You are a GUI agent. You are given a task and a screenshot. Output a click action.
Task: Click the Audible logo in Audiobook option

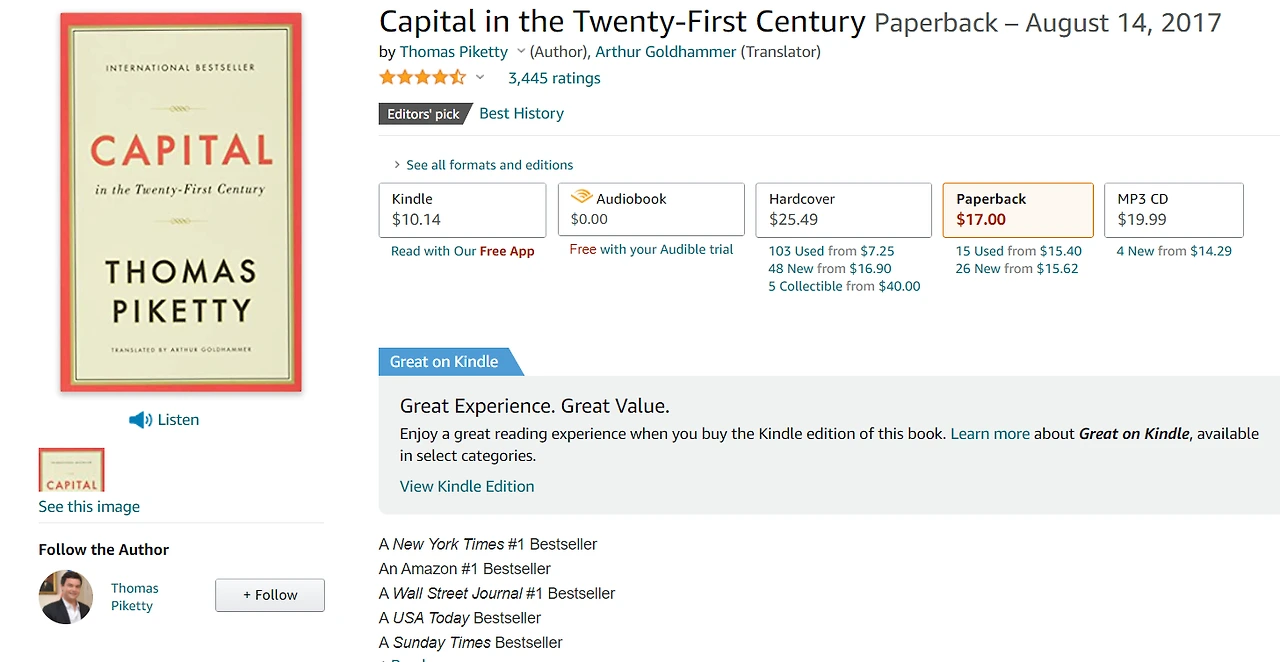[x=581, y=198]
